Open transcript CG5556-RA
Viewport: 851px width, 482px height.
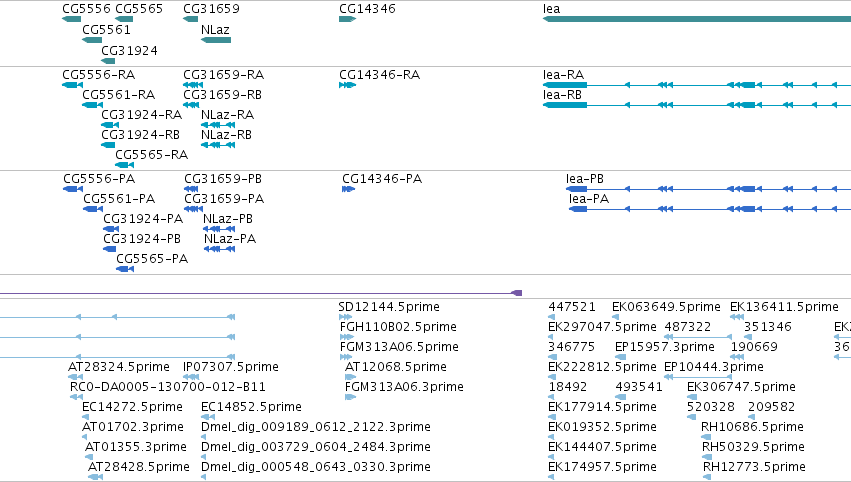(99, 74)
